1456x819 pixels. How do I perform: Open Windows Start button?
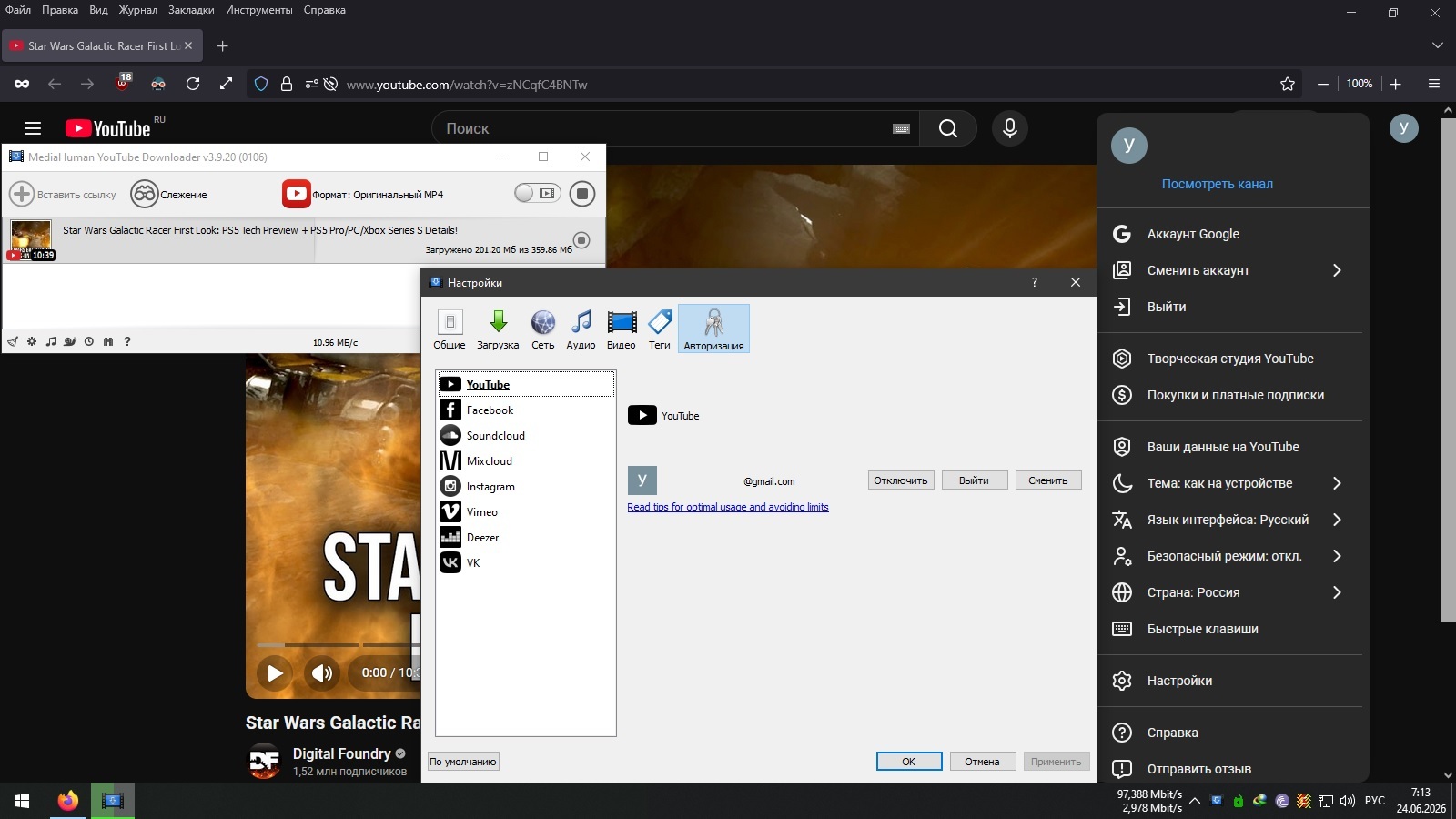click(22, 801)
